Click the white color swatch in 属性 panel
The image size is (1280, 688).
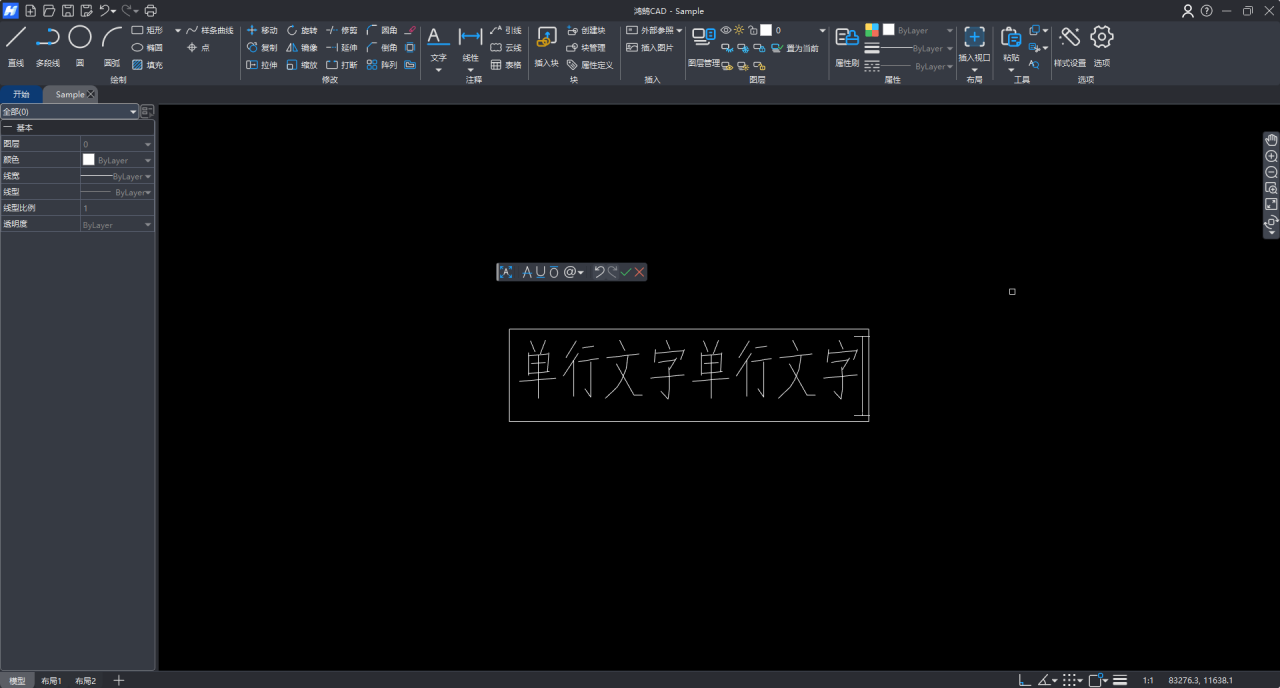(888, 30)
